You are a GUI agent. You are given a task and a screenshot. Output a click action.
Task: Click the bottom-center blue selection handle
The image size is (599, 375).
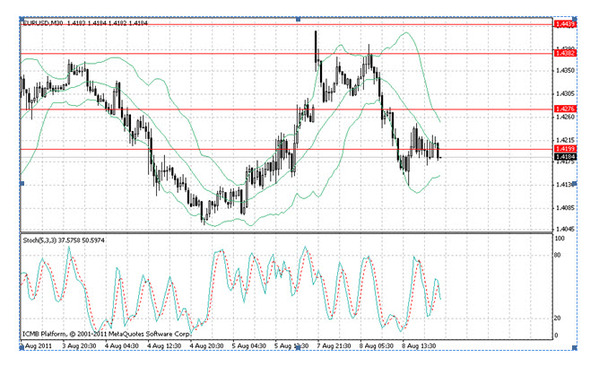(x=298, y=347)
